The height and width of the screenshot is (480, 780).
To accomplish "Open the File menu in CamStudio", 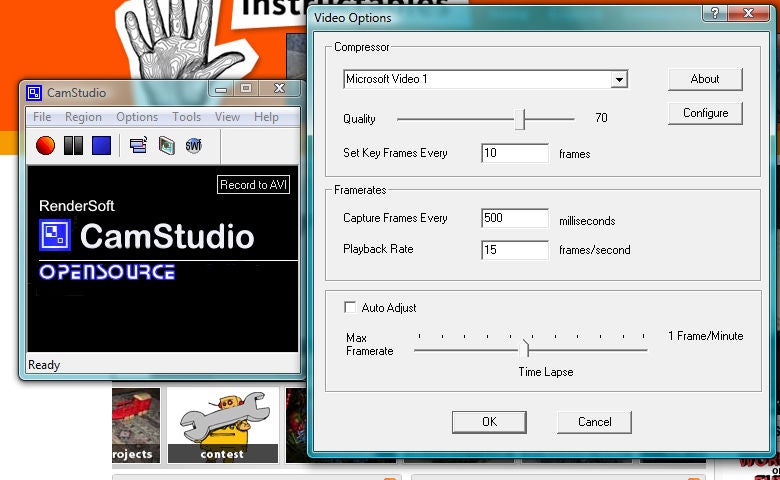I will coord(42,117).
